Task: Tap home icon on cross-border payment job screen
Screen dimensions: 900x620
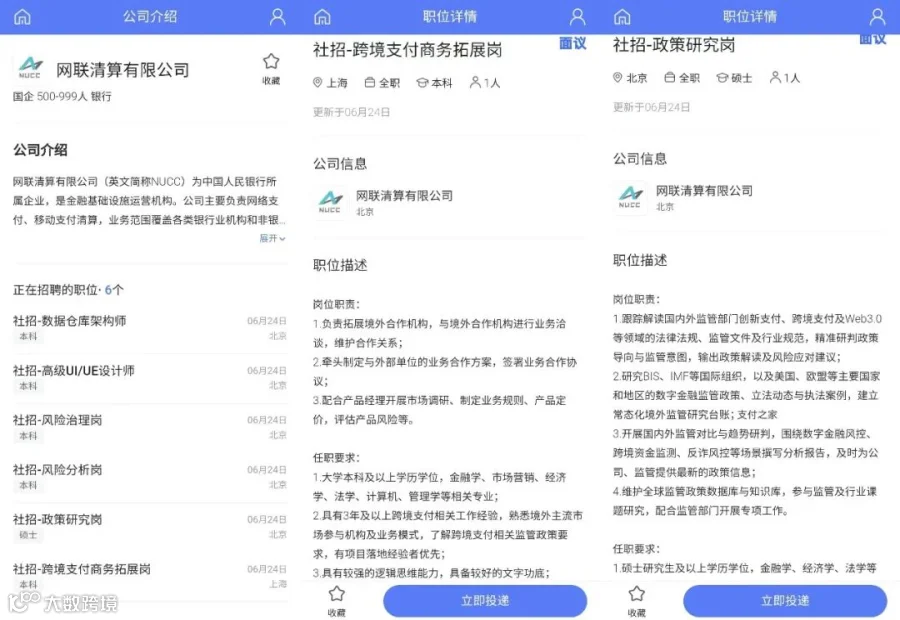Action: pos(323,17)
